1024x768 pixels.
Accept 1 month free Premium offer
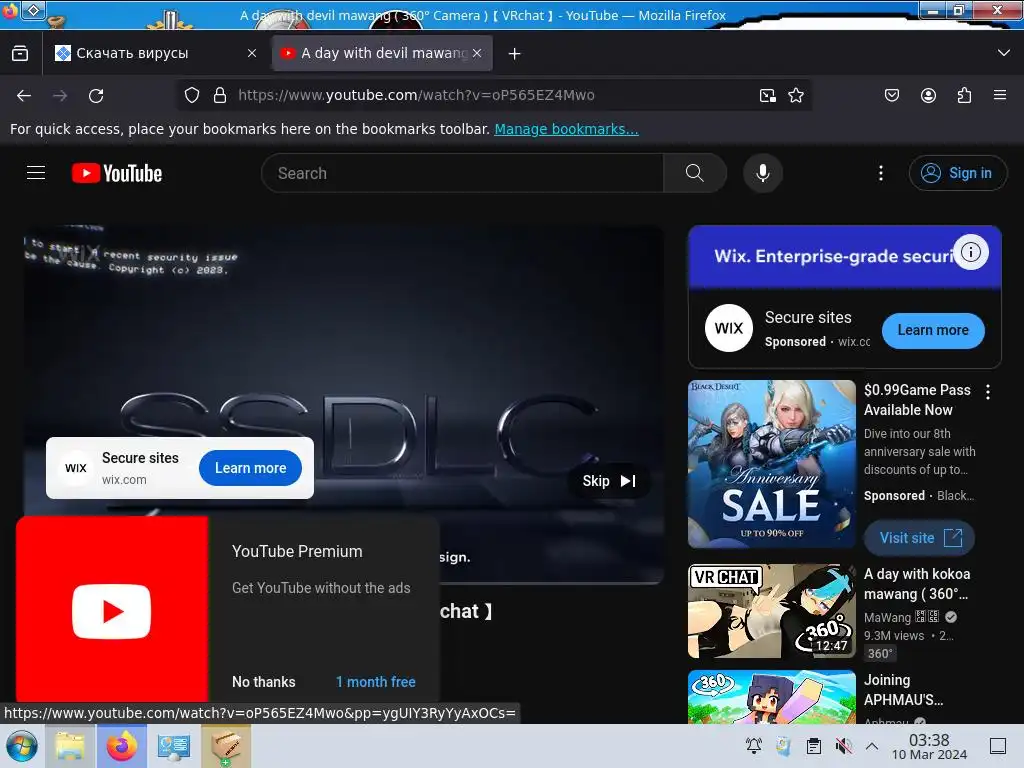point(376,681)
